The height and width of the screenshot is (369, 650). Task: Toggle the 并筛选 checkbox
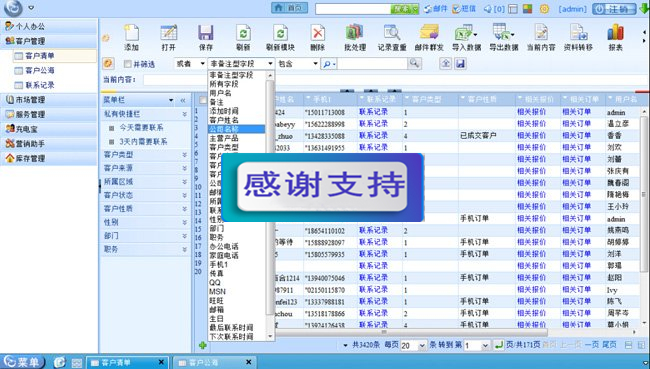point(128,64)
